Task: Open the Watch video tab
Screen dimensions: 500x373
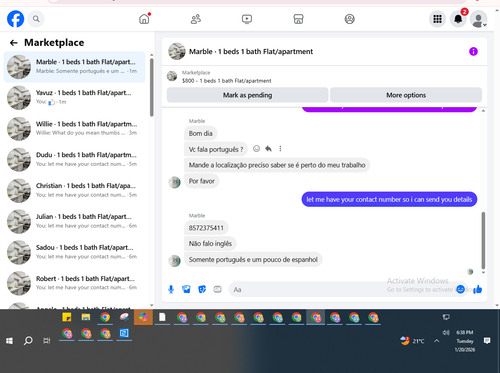Action: coord(247,19)
